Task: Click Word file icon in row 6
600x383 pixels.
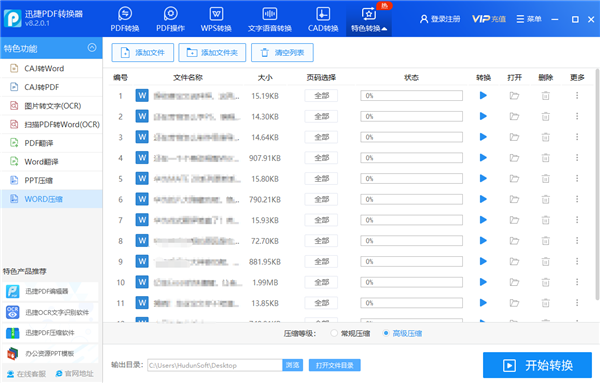Action: pos(142,199)
